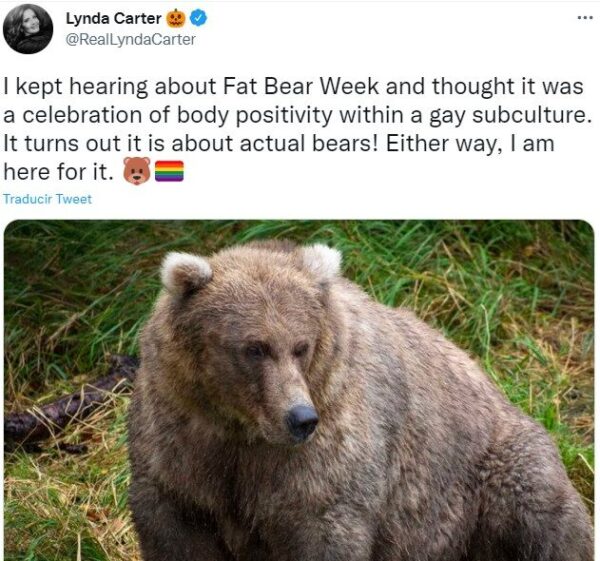Click the dark log beside the bear
The height and width of the screenshot is (561, 600).
point(69,408)
